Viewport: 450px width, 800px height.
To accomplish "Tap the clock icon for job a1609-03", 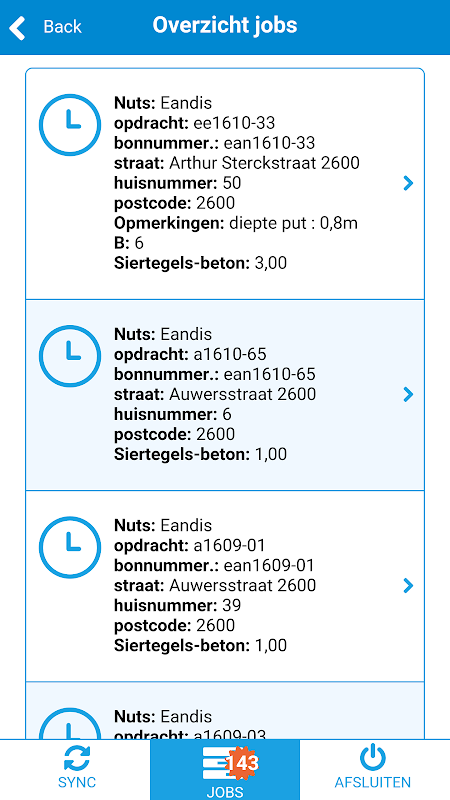I will [x=70, y=723].
